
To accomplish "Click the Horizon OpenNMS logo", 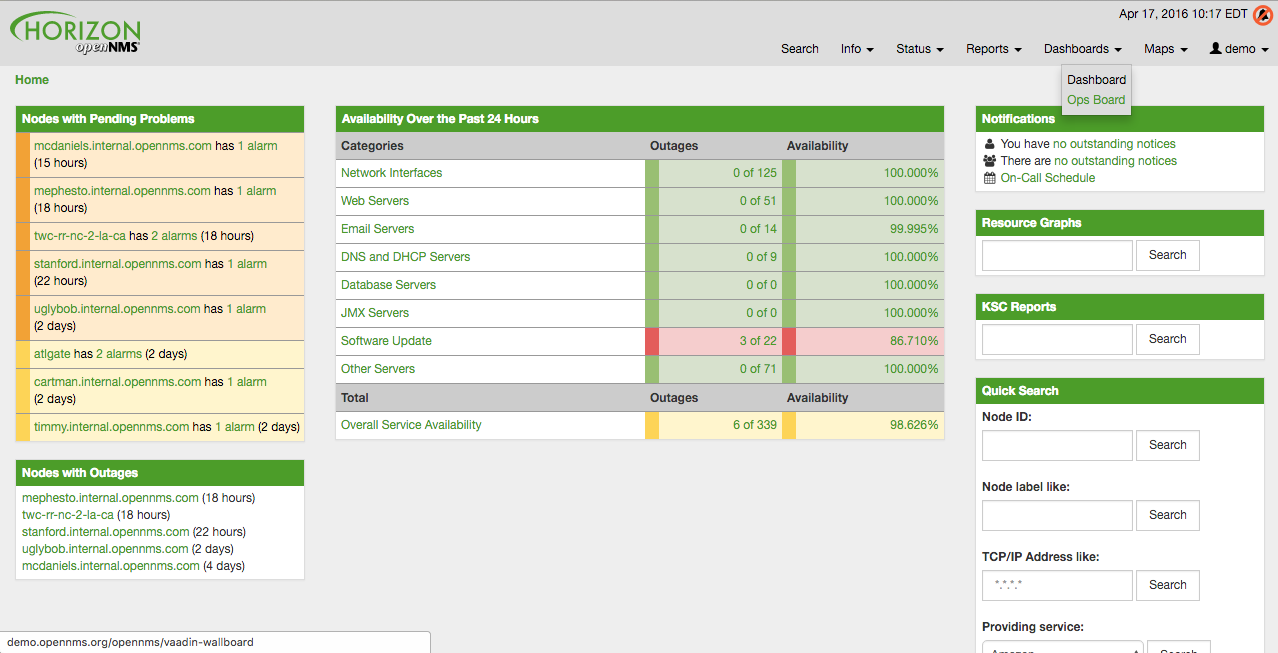I will (x=76, y=34).
